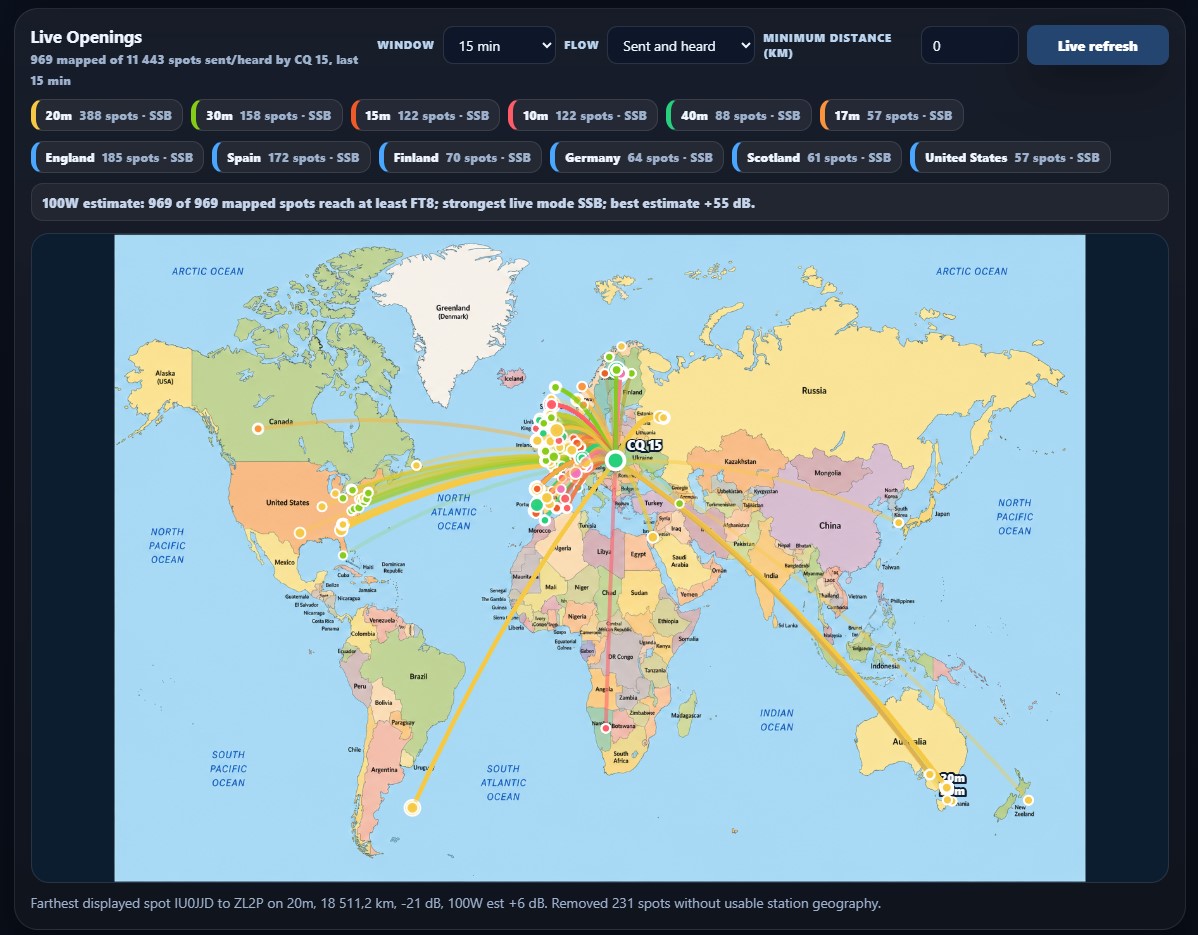Select the 20m 388 spots chip

107,115
